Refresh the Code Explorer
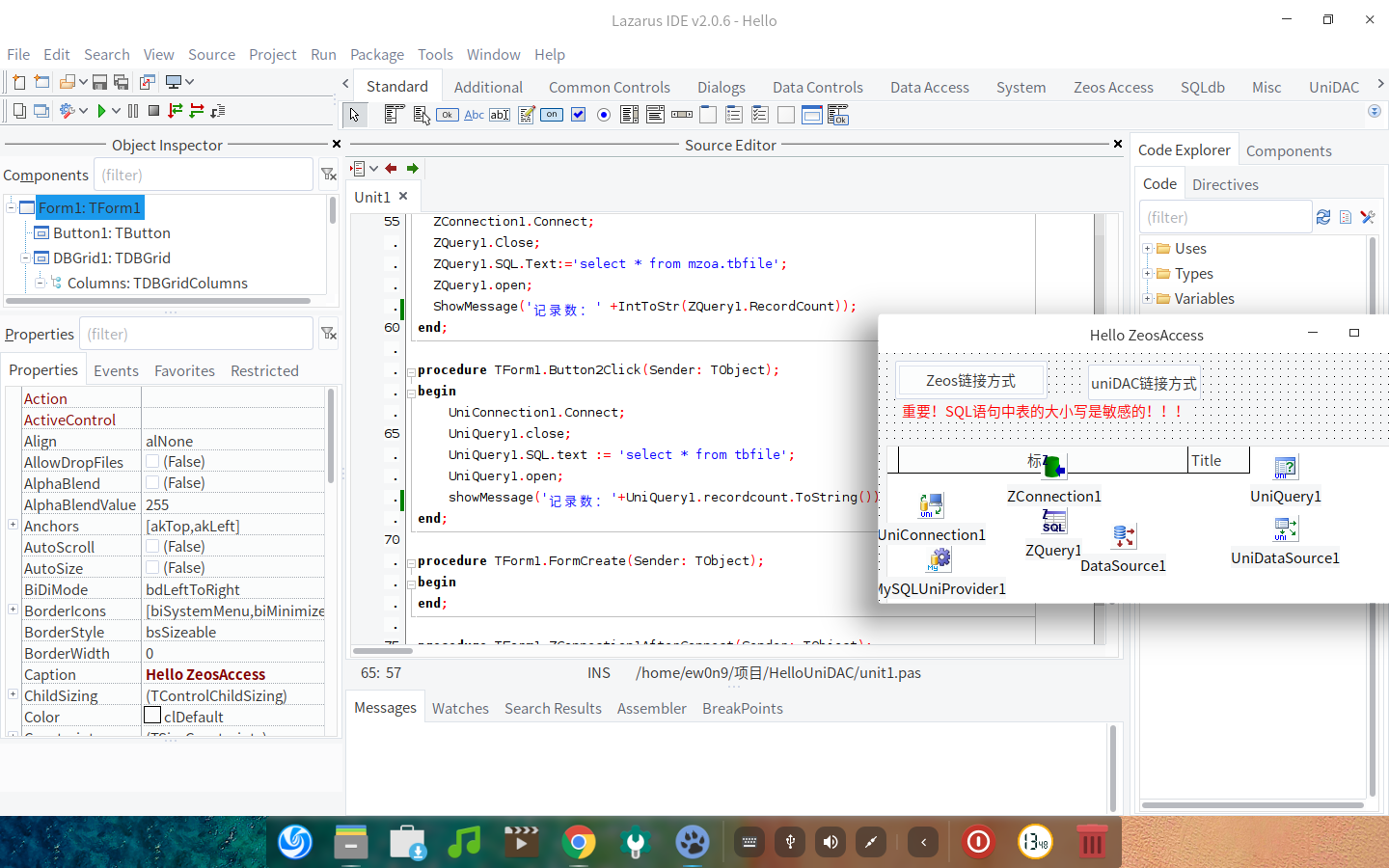Image resolution: width=1389 pixels, height=868 pixels. pos(1323,218)
